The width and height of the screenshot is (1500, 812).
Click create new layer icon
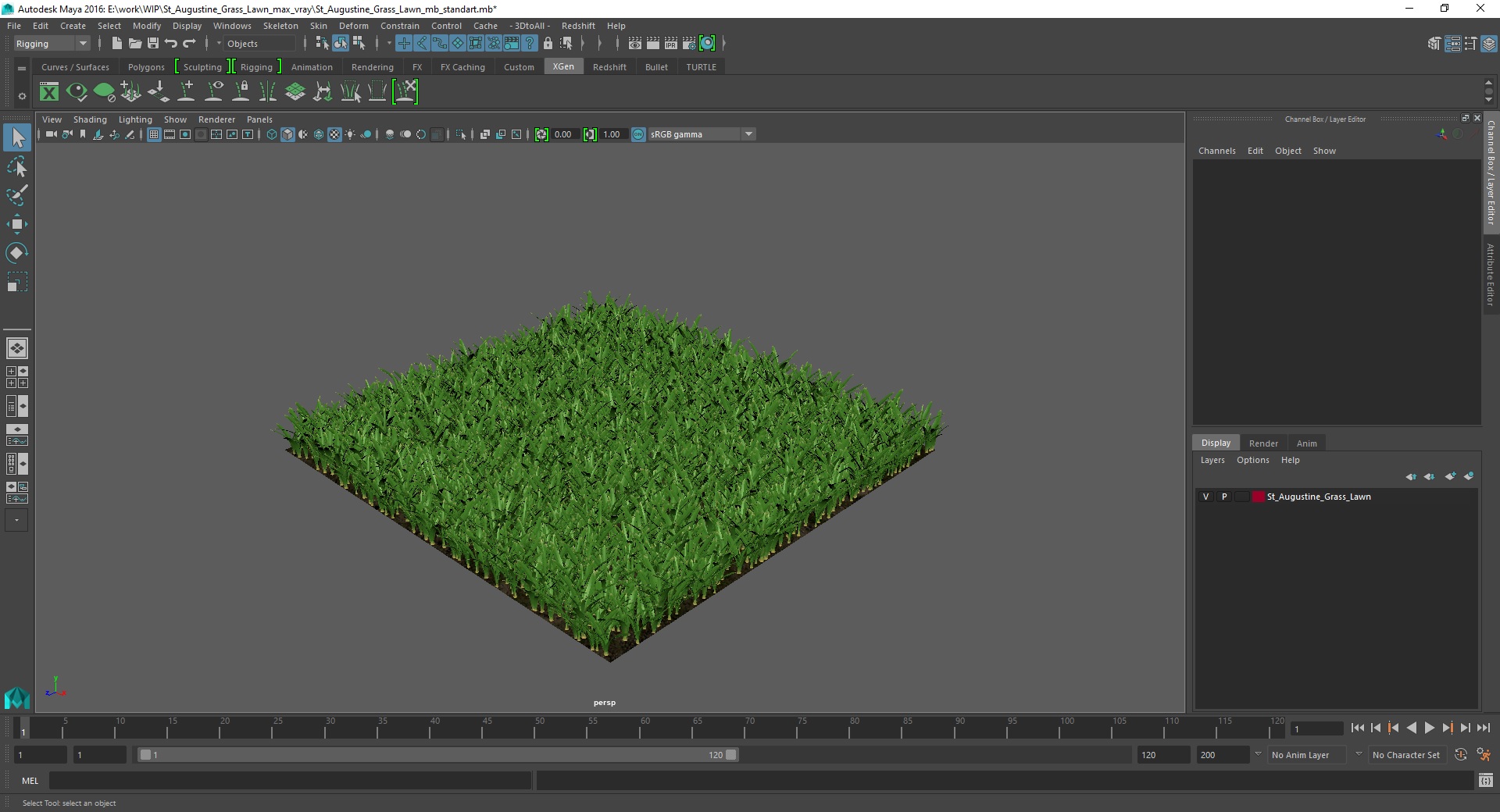[1450, 476]
